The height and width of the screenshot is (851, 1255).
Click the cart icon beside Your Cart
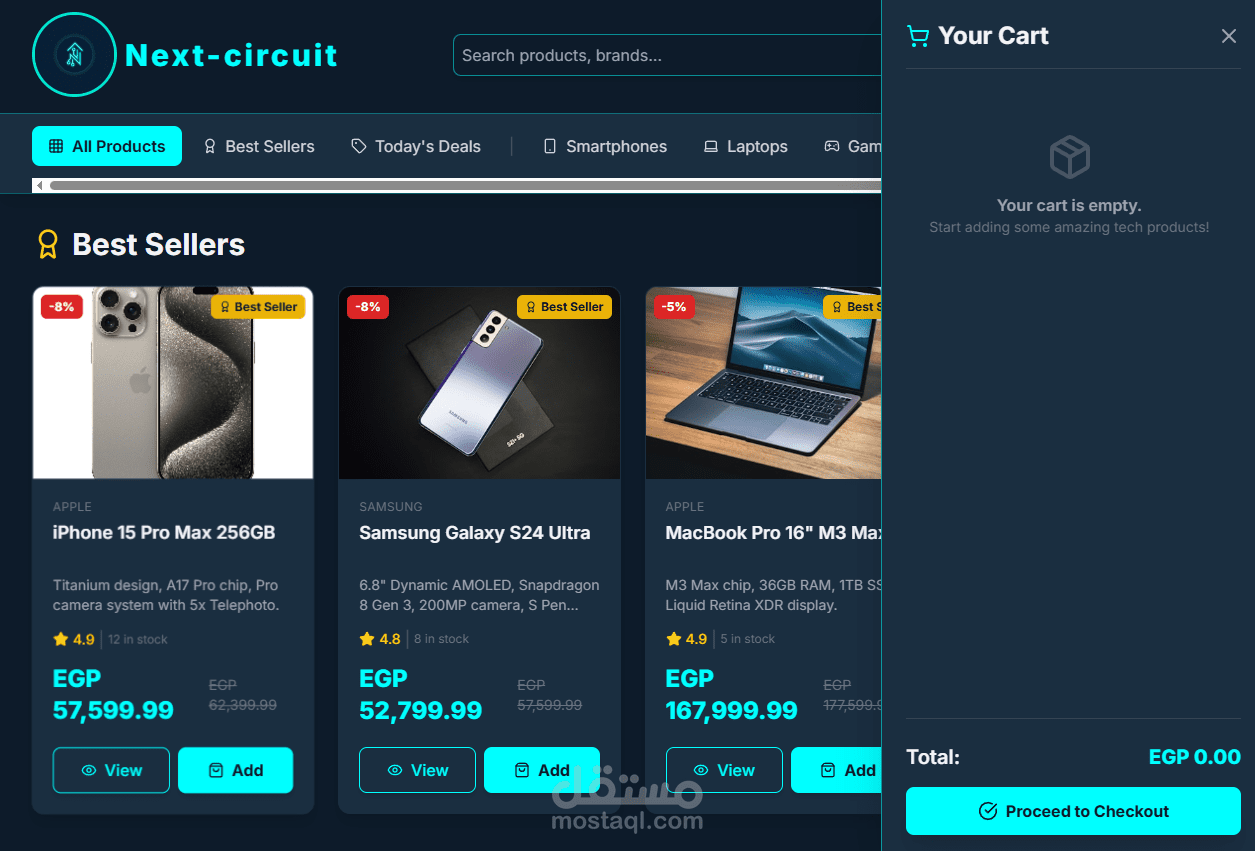pyautogui.click(x=917, y=36)
